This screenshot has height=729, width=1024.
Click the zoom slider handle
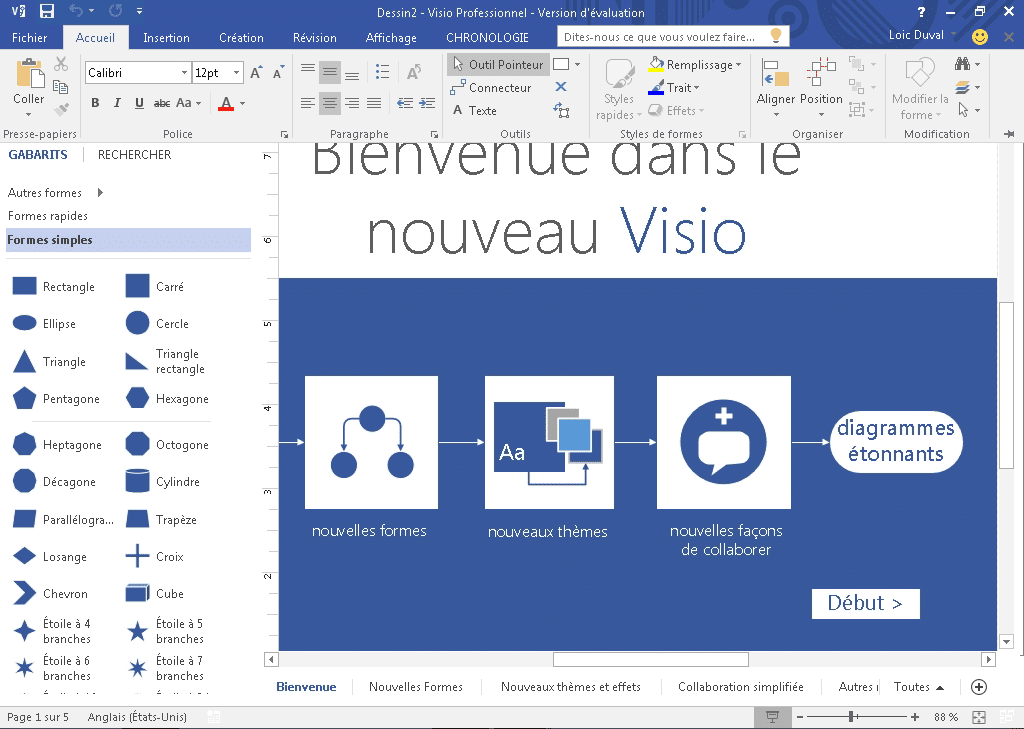tap(851, 717)
